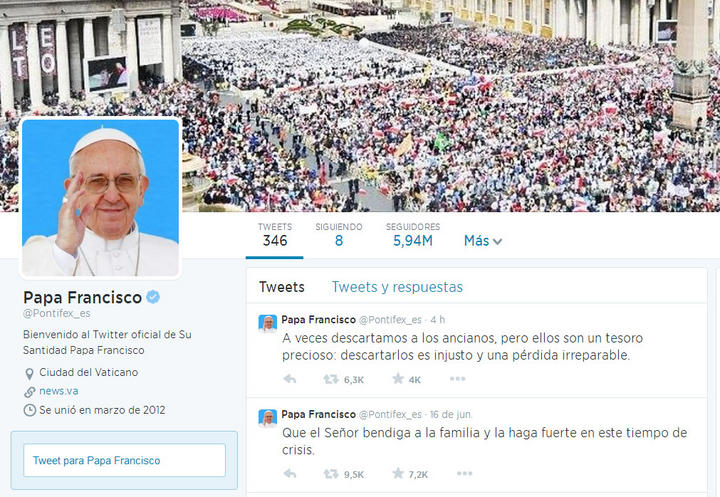720x497 pixels.
Task: Reply to the tweet about la familia
Action: (x=290, y=474)
